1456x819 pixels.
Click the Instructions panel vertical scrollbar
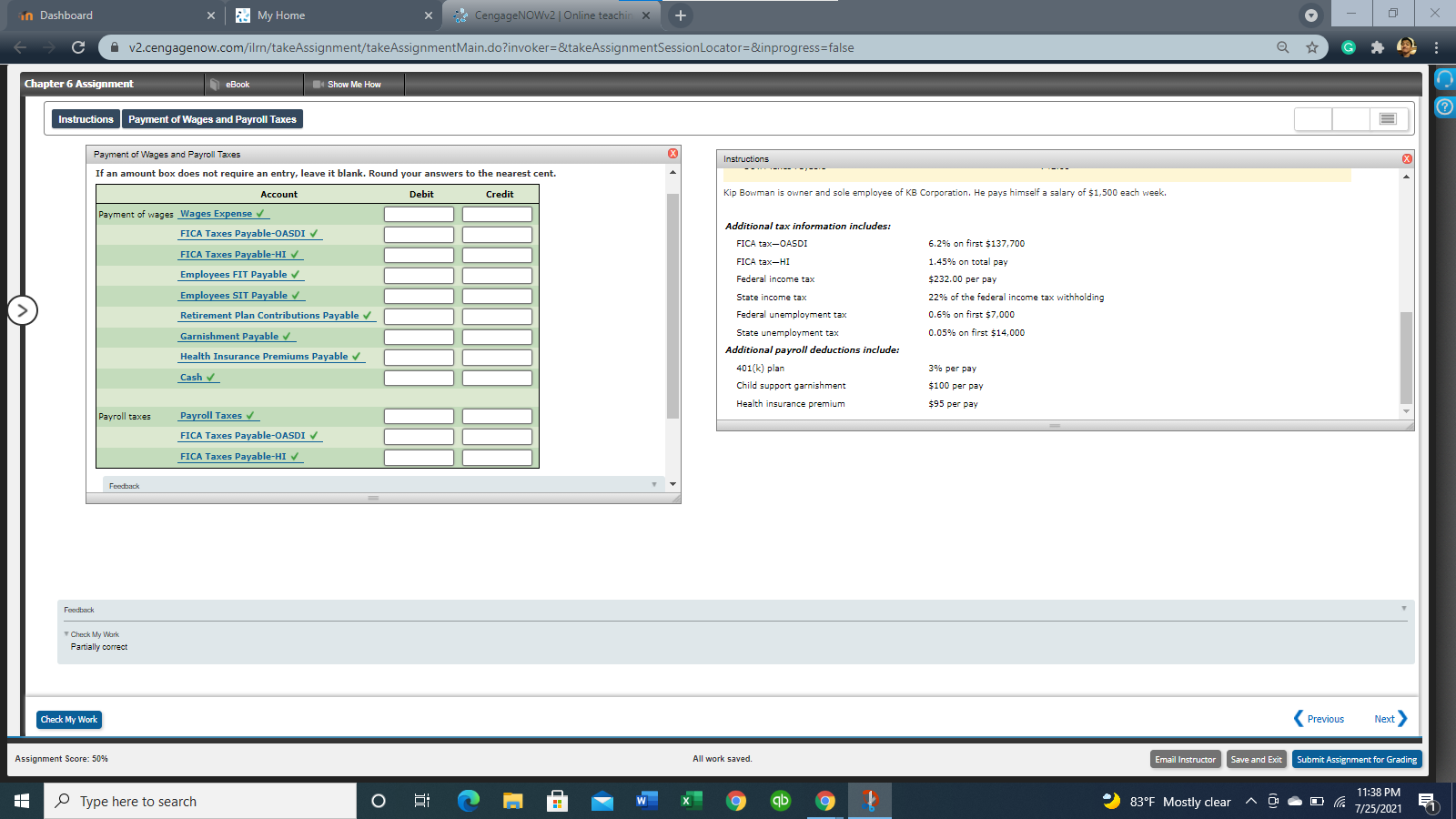pos(1406,357)
